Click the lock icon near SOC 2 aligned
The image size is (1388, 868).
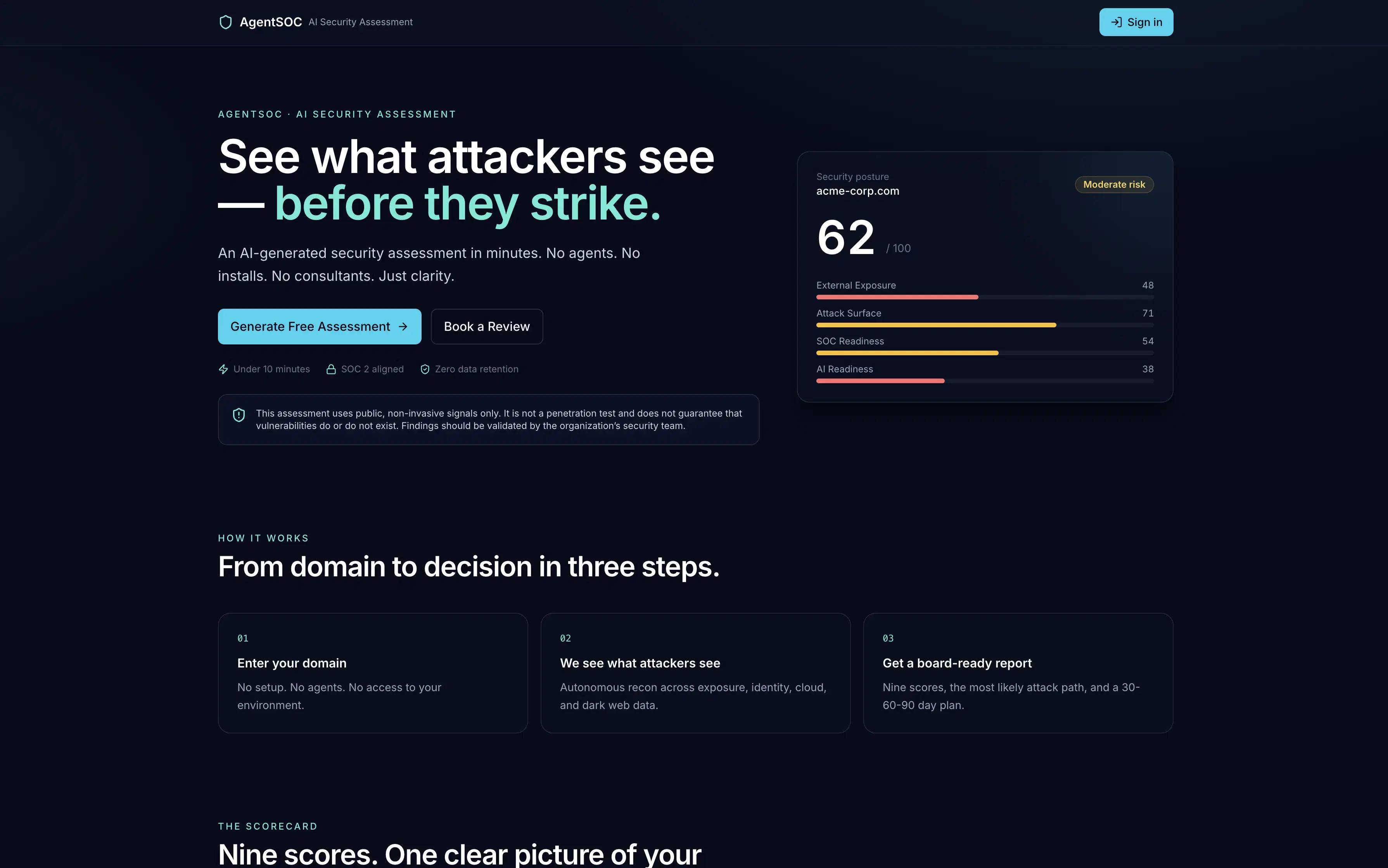(331, 369)
